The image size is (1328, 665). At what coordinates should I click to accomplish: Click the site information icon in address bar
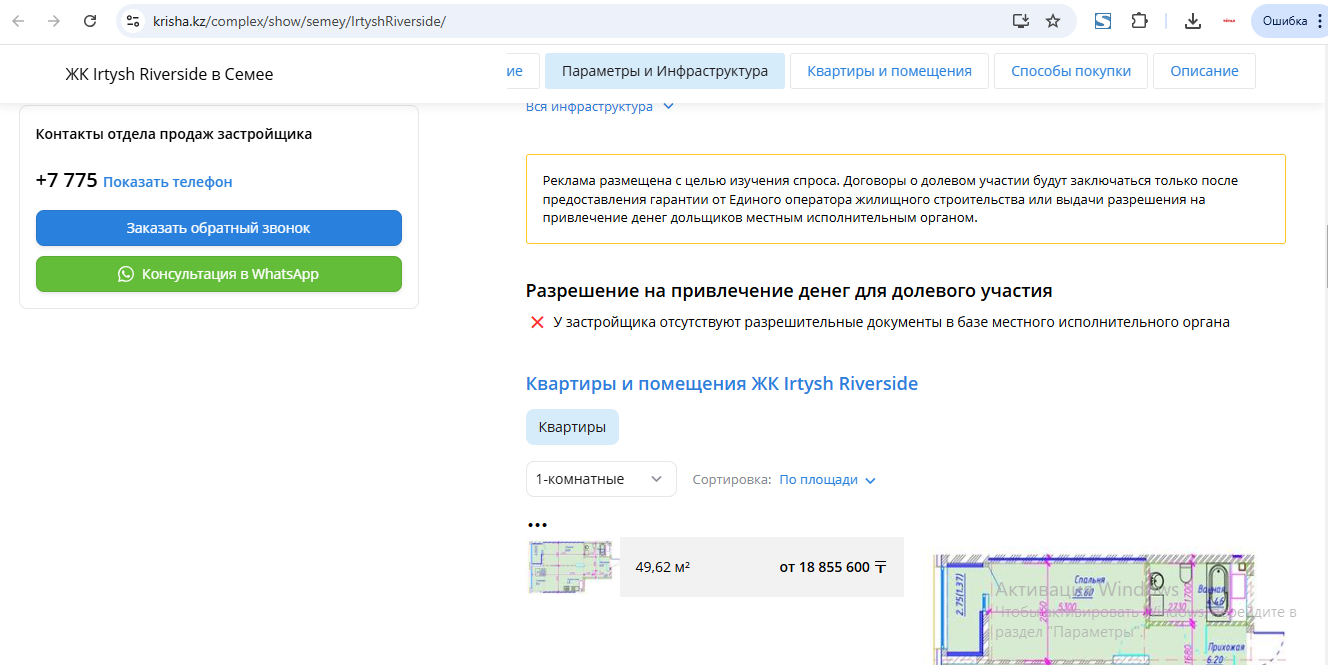click(133, 21)
